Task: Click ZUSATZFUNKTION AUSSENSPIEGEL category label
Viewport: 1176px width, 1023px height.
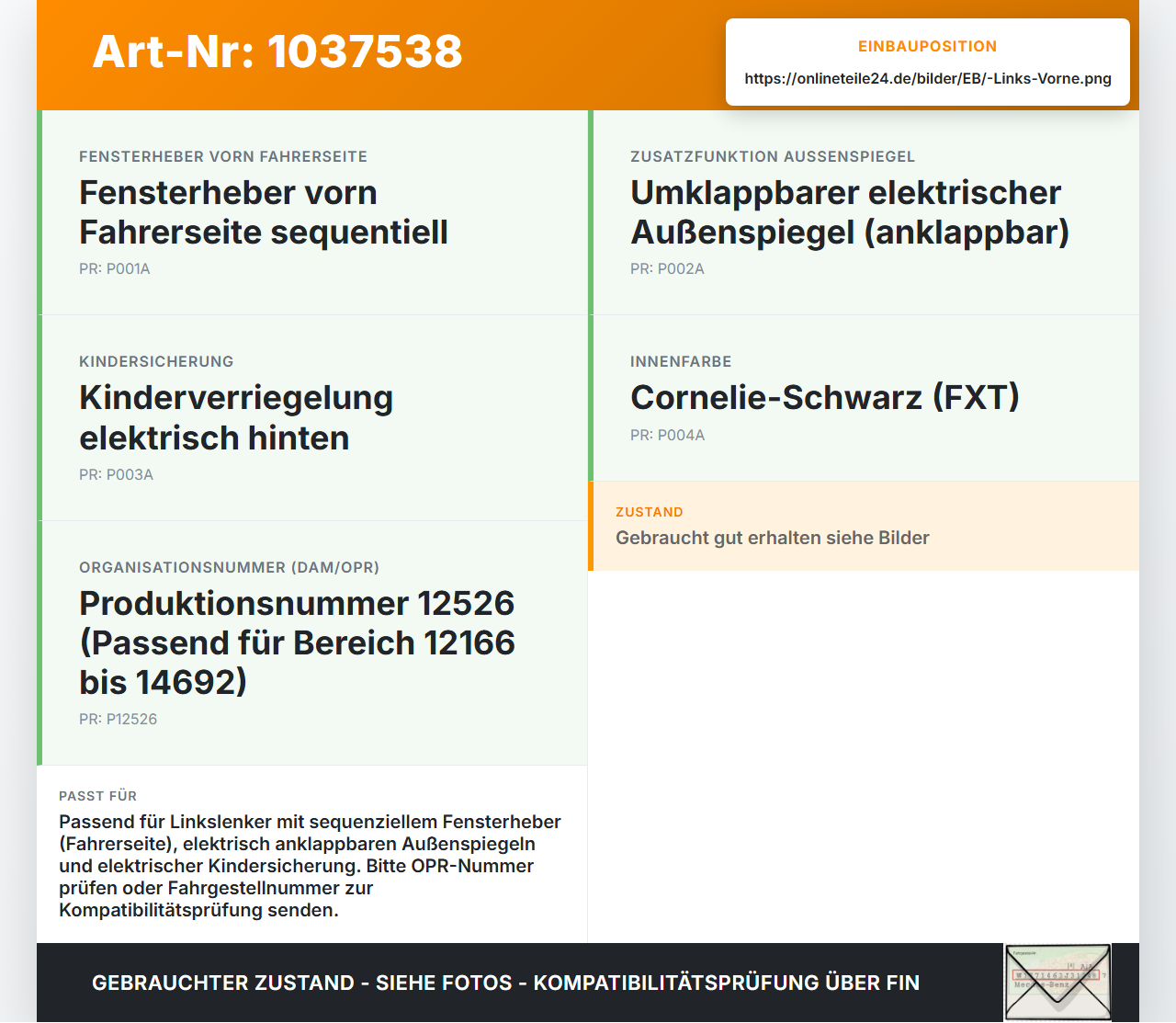Action: tap(773, 157)
